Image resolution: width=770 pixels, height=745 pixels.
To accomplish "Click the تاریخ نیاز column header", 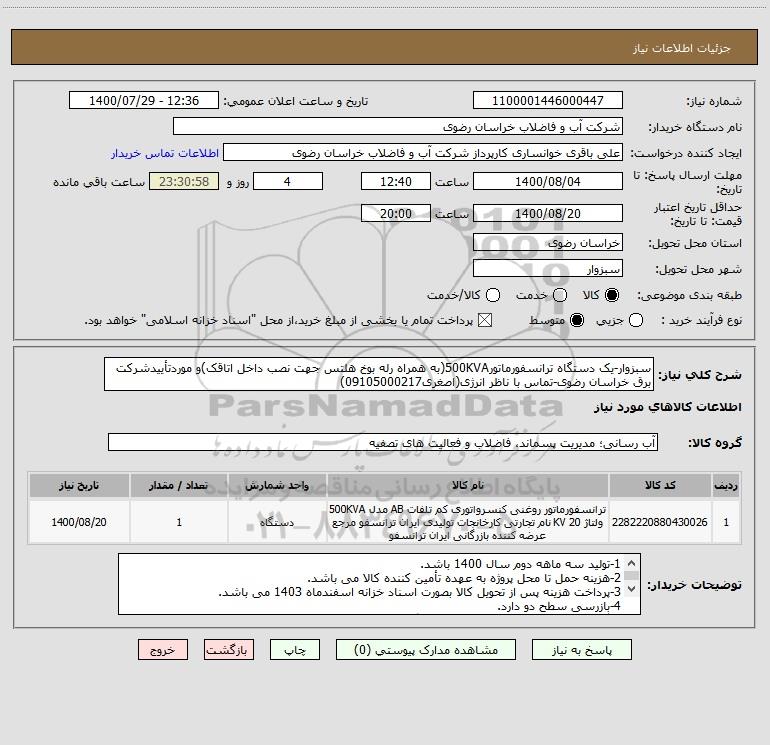I will click(79, 486).
